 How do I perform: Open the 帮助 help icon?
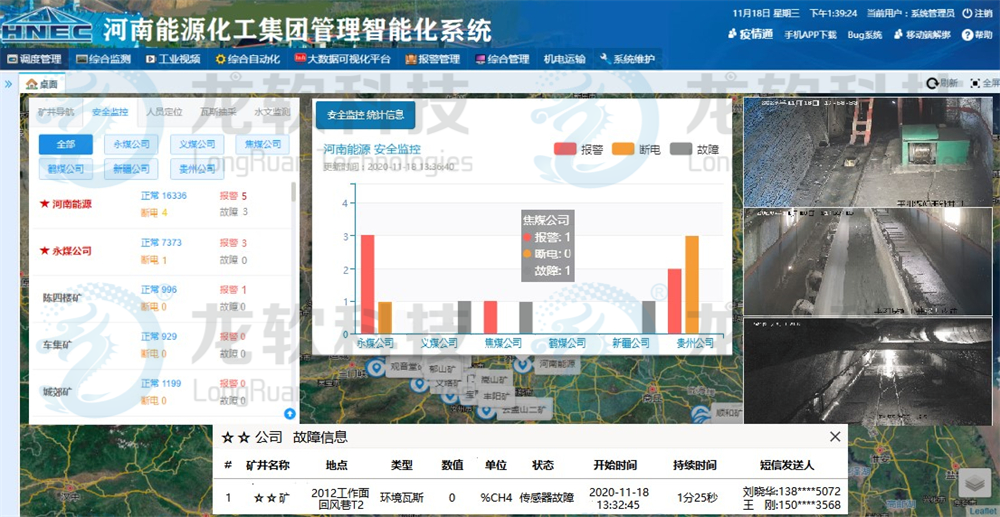(966, 35)
